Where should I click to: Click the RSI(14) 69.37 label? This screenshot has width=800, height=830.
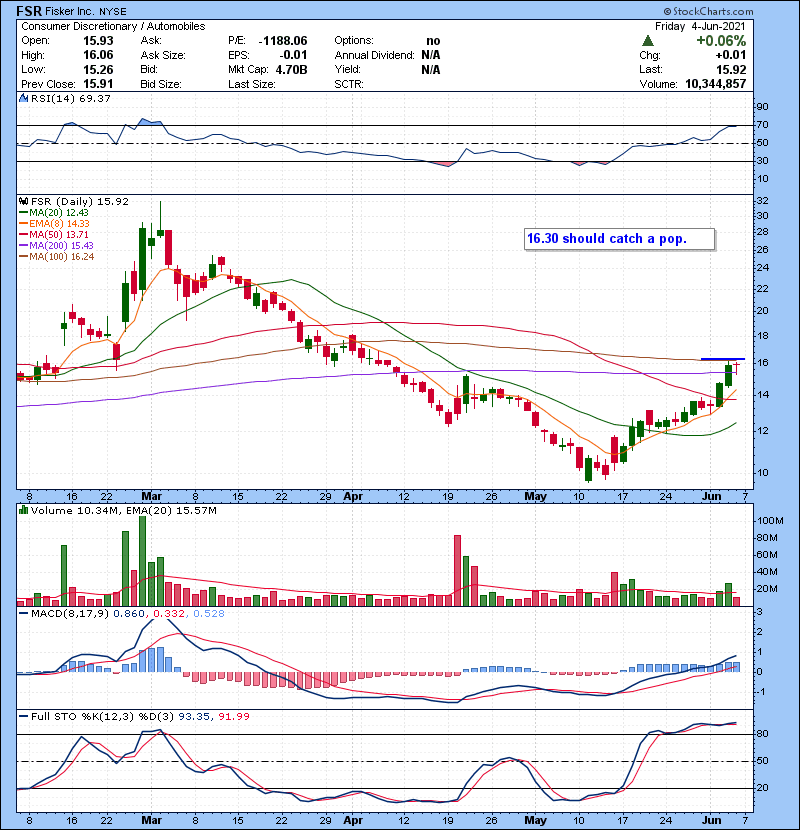click(71, 98)
